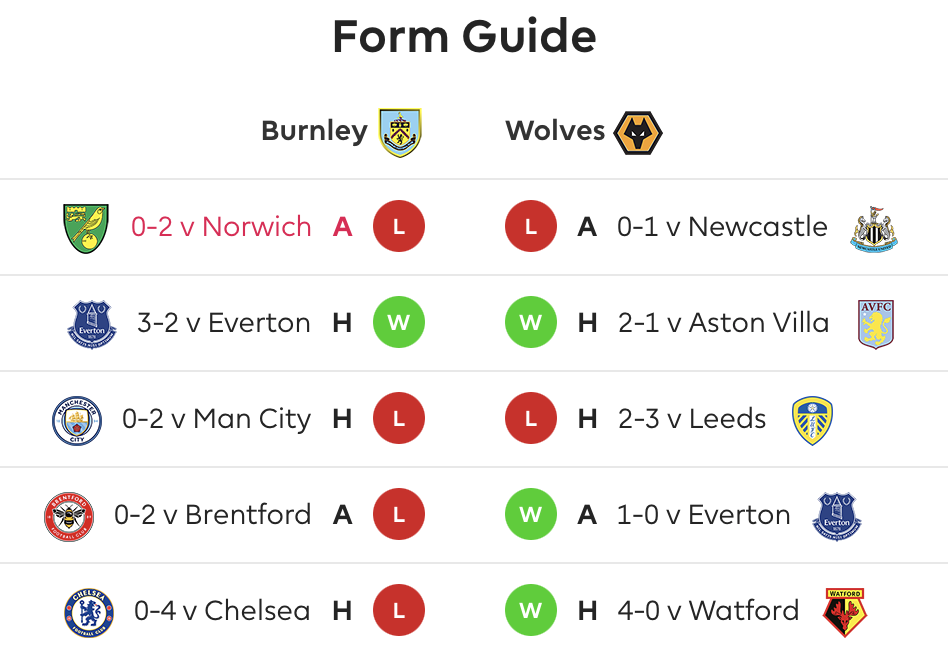This screenshot has height=654, width=948.
Task: Click red L badge beside 0-2 v Brentford
Action: click(399, 514)
